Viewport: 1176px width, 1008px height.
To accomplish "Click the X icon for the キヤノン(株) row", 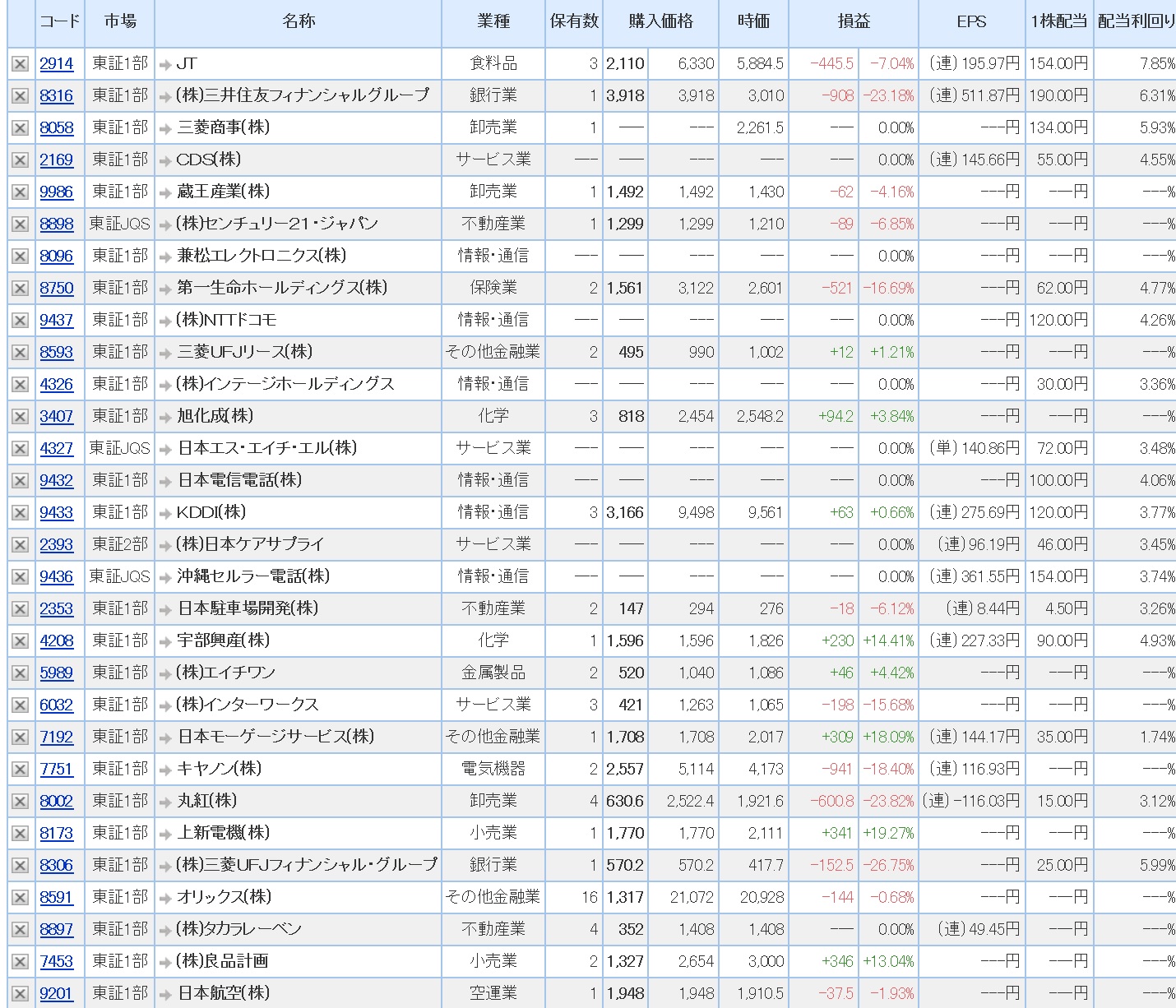I will point(21,770).
